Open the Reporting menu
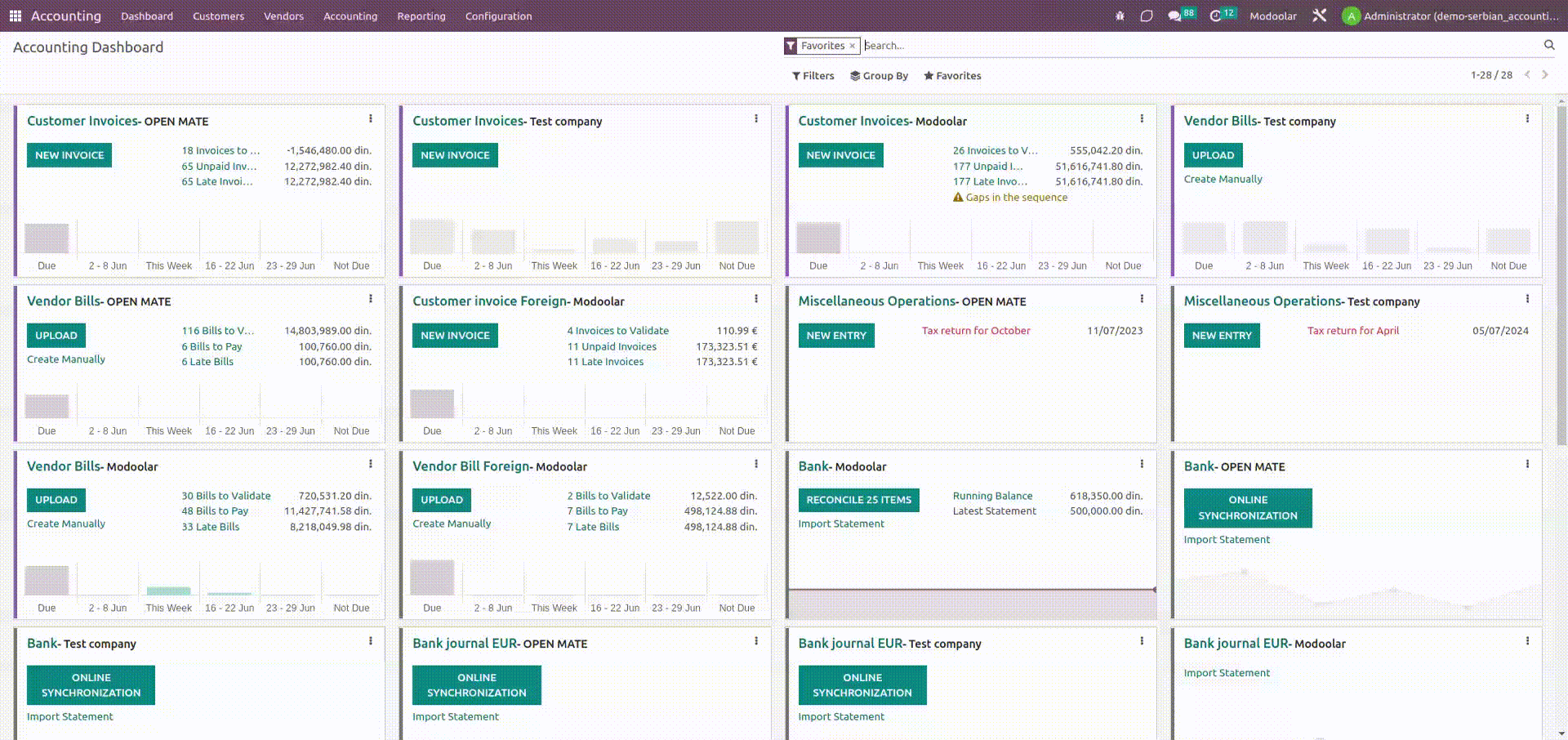 pyautogui.click(x=421, y=16)
